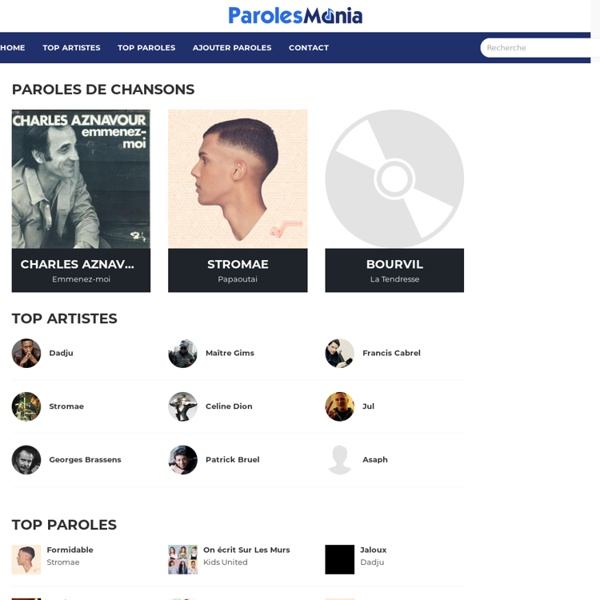Click the Asaph placeholder avatar
The image size is (600, 600).
(x=339, y=460)
